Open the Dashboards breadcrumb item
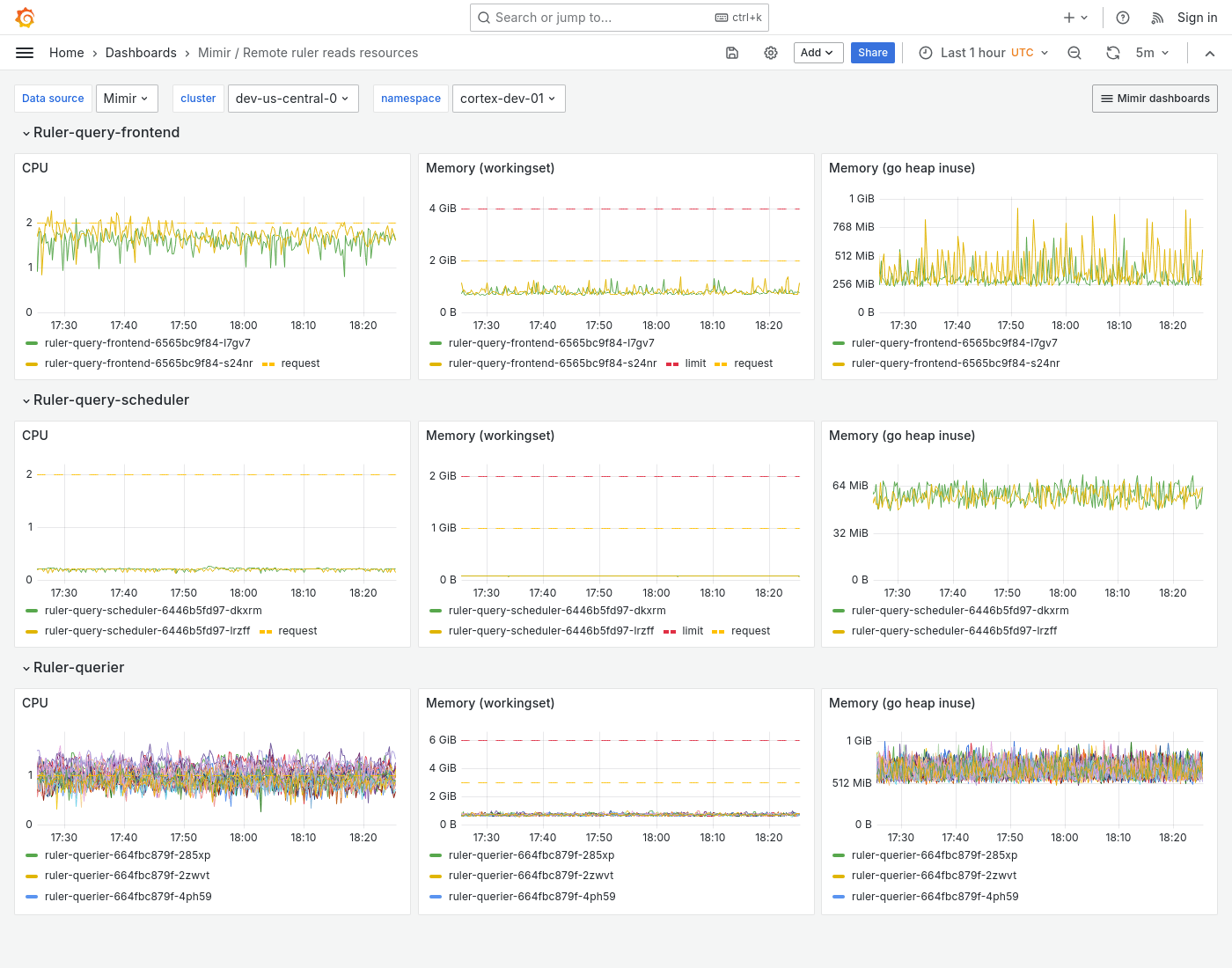This screenshot has height=968, width=1232. (141, 53)
